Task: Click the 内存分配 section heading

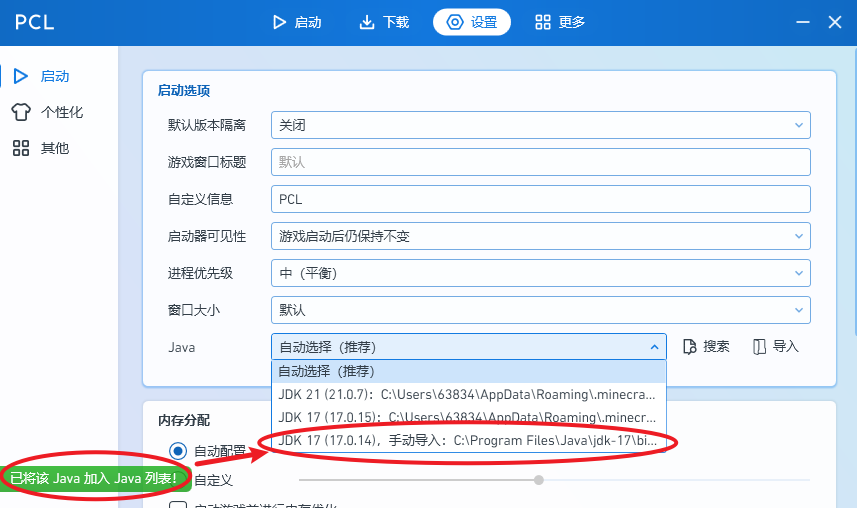Action: coord(184,420)
